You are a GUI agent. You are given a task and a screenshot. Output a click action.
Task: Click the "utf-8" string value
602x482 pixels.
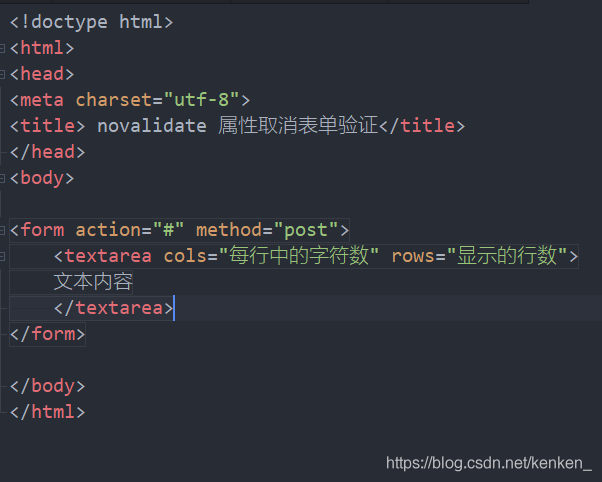[x=202, y=100]
